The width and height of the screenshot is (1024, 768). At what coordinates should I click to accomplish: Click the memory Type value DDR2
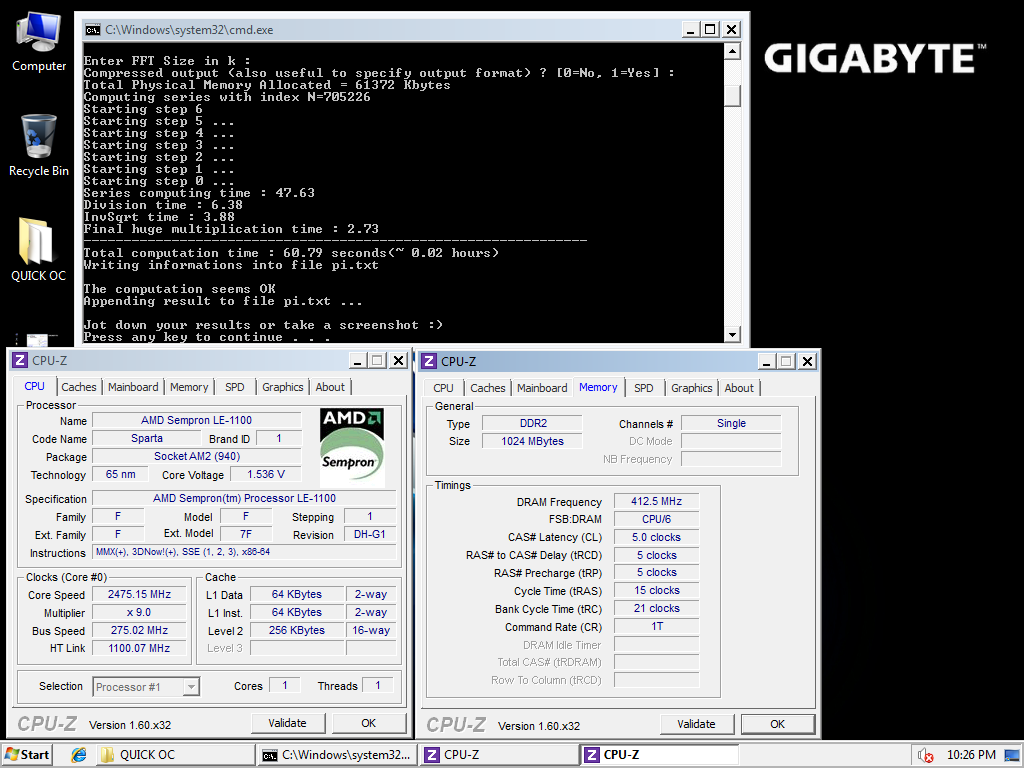(532, 423)
